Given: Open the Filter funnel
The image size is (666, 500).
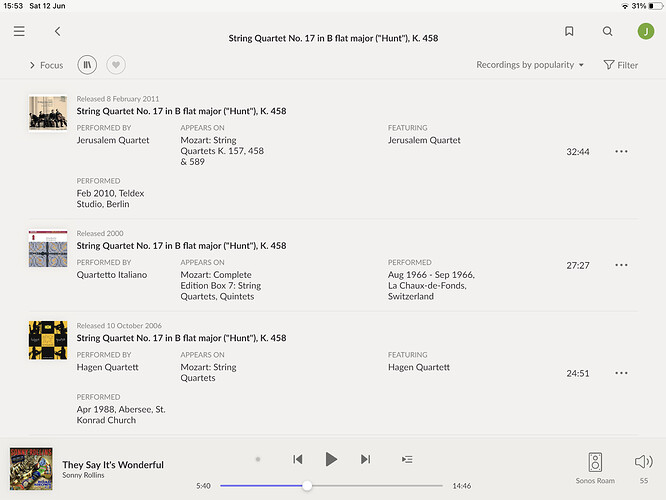Looking at the screenshot, I should [621, 65].
